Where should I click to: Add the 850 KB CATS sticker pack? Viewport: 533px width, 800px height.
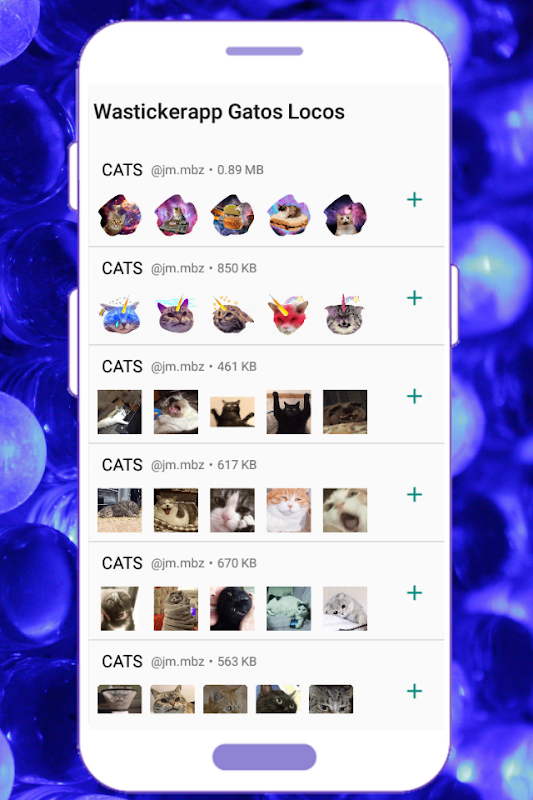[414, 298]
